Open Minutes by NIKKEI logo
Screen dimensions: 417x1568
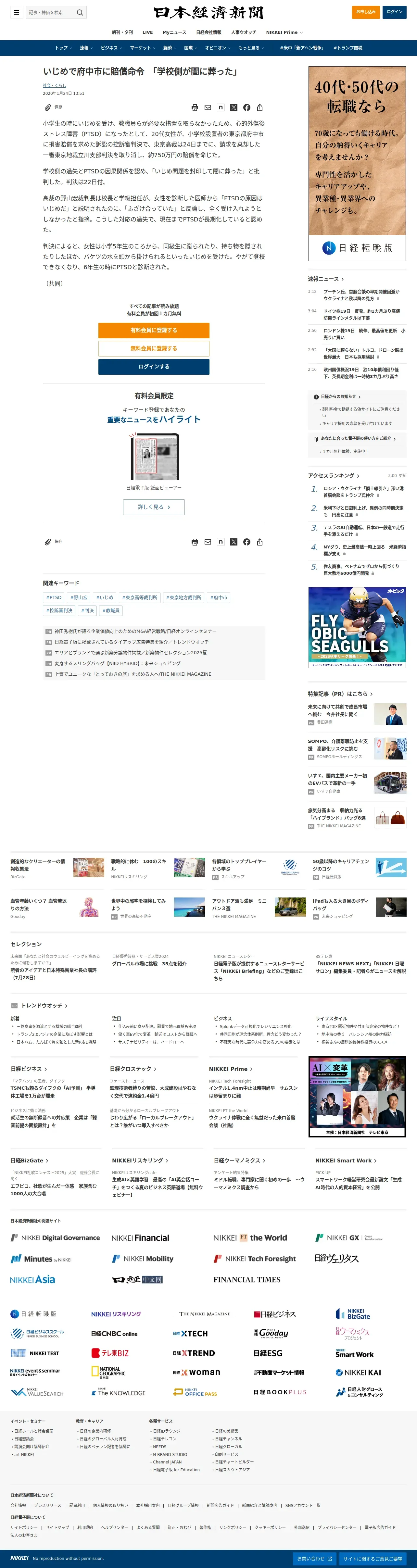point(41,1259)
